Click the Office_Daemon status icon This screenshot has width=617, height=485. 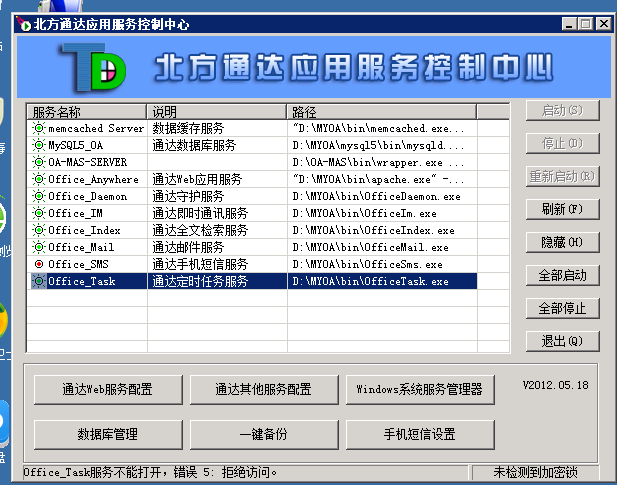pyautogui.click(x=39, y=196)
